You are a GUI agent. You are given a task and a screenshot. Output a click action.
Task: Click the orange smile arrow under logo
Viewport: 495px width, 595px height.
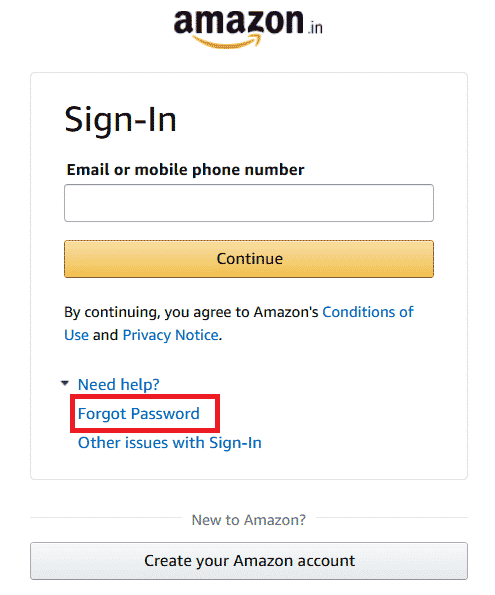(228, 41)
